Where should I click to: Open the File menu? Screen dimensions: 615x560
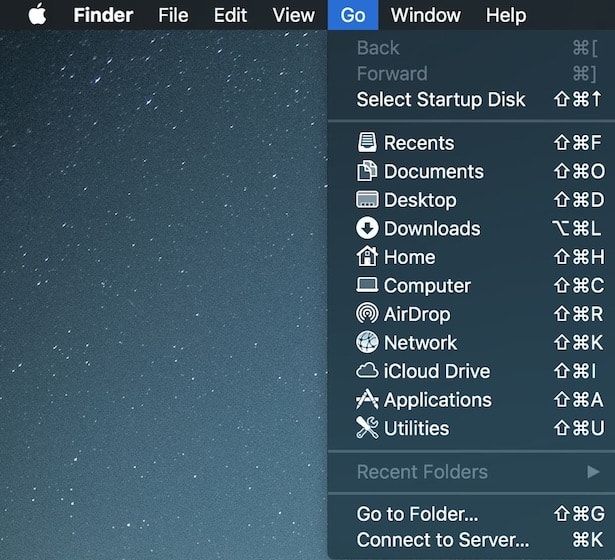173,15
